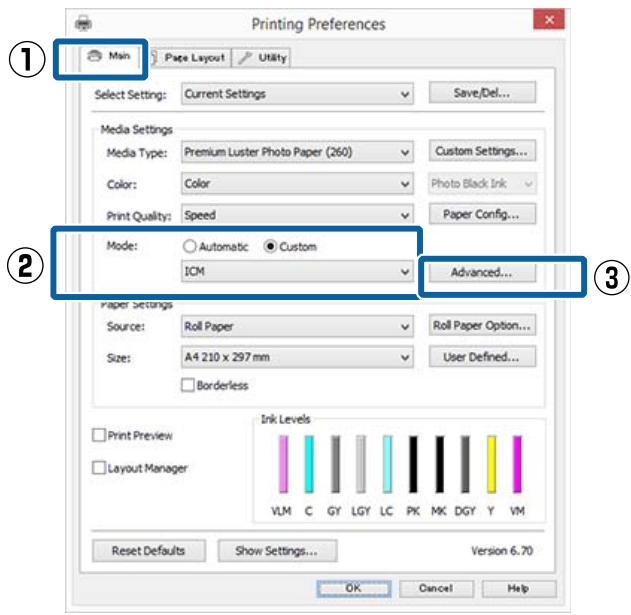This screenshot has width=631, height=615.
Task: Click the LGY light gray ink bar
Action: point(361,464)
